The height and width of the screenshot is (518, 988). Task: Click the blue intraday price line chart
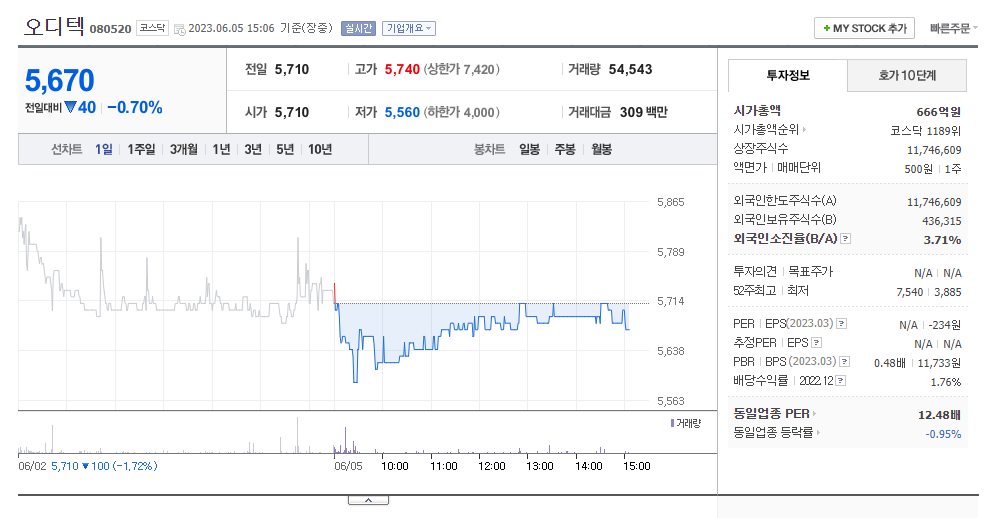481,334
